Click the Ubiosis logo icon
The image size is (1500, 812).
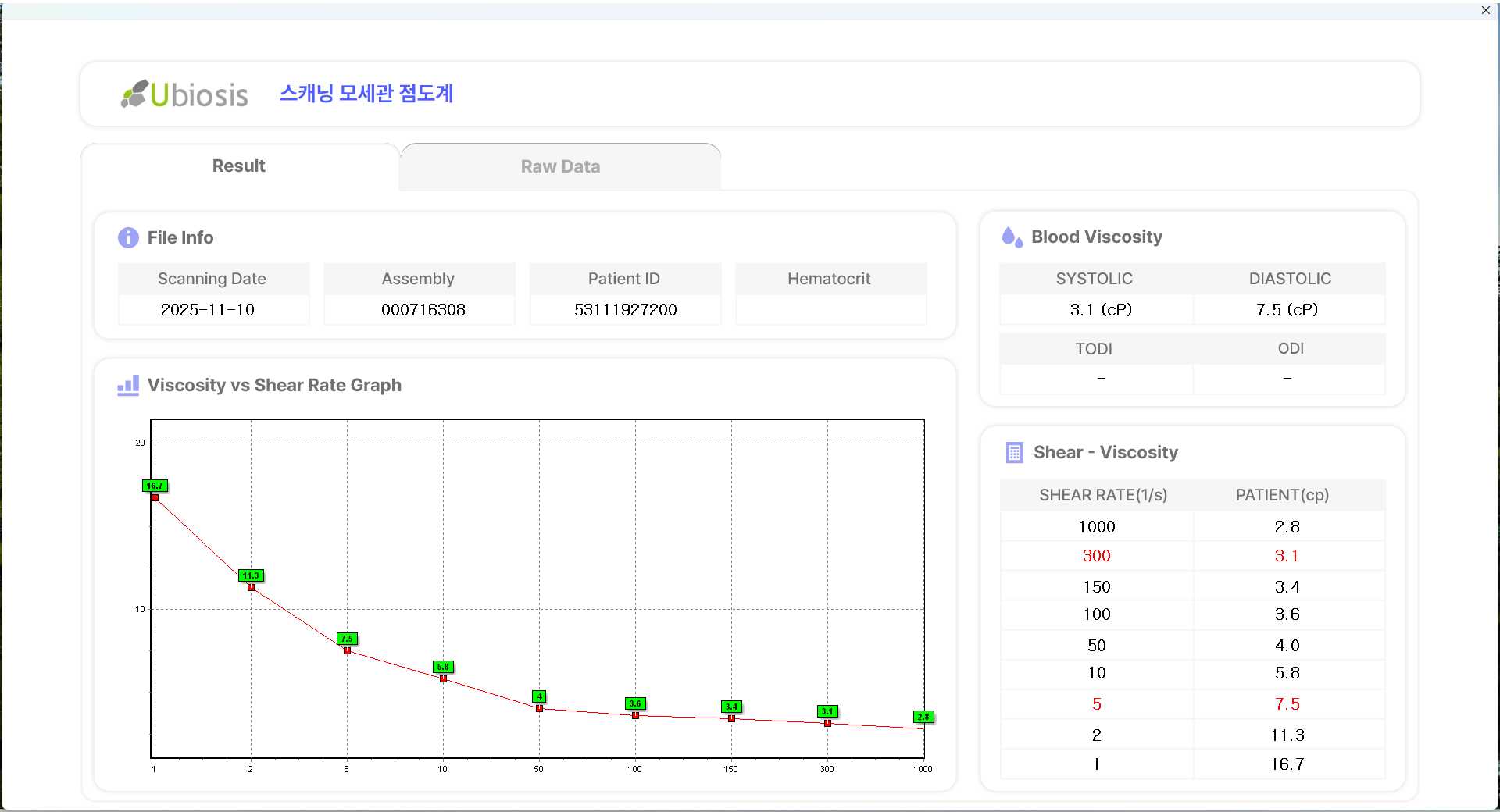coord(134,94)
